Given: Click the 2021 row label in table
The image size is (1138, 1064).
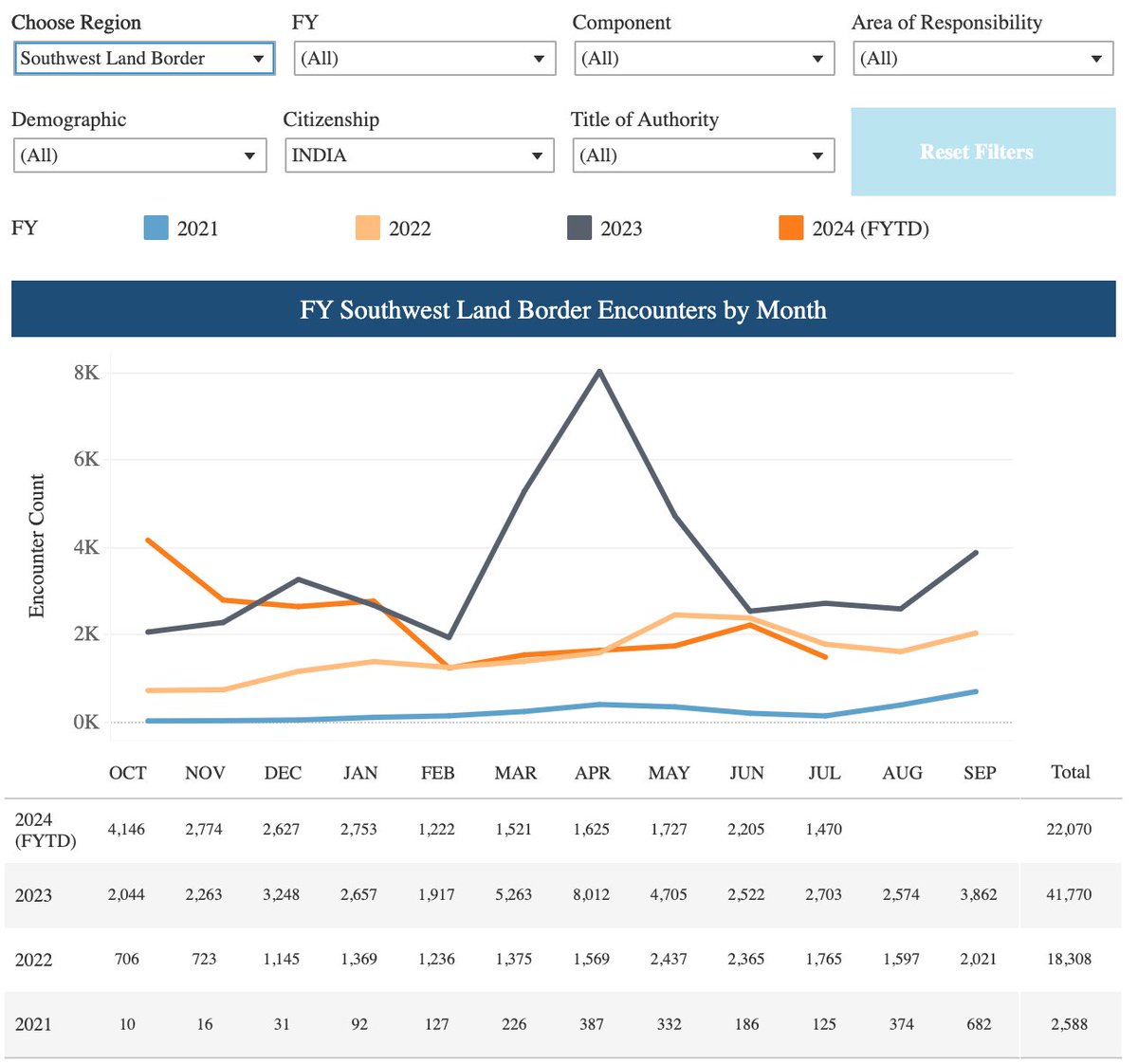Looking at the screenshot, I should click(x=33, y=1024).
